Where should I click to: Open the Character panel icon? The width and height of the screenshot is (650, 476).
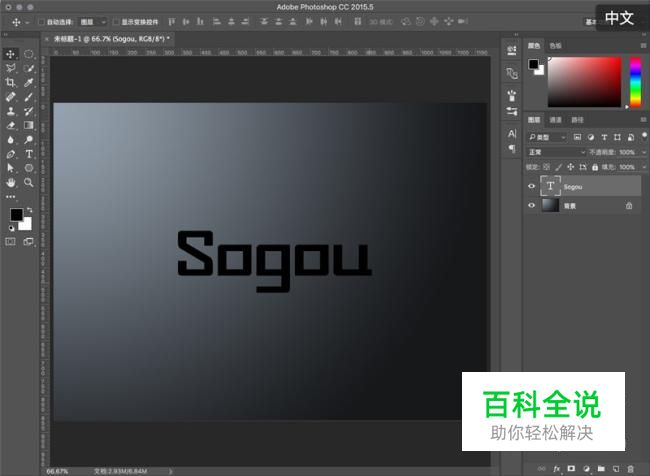(x=512, y=134)
